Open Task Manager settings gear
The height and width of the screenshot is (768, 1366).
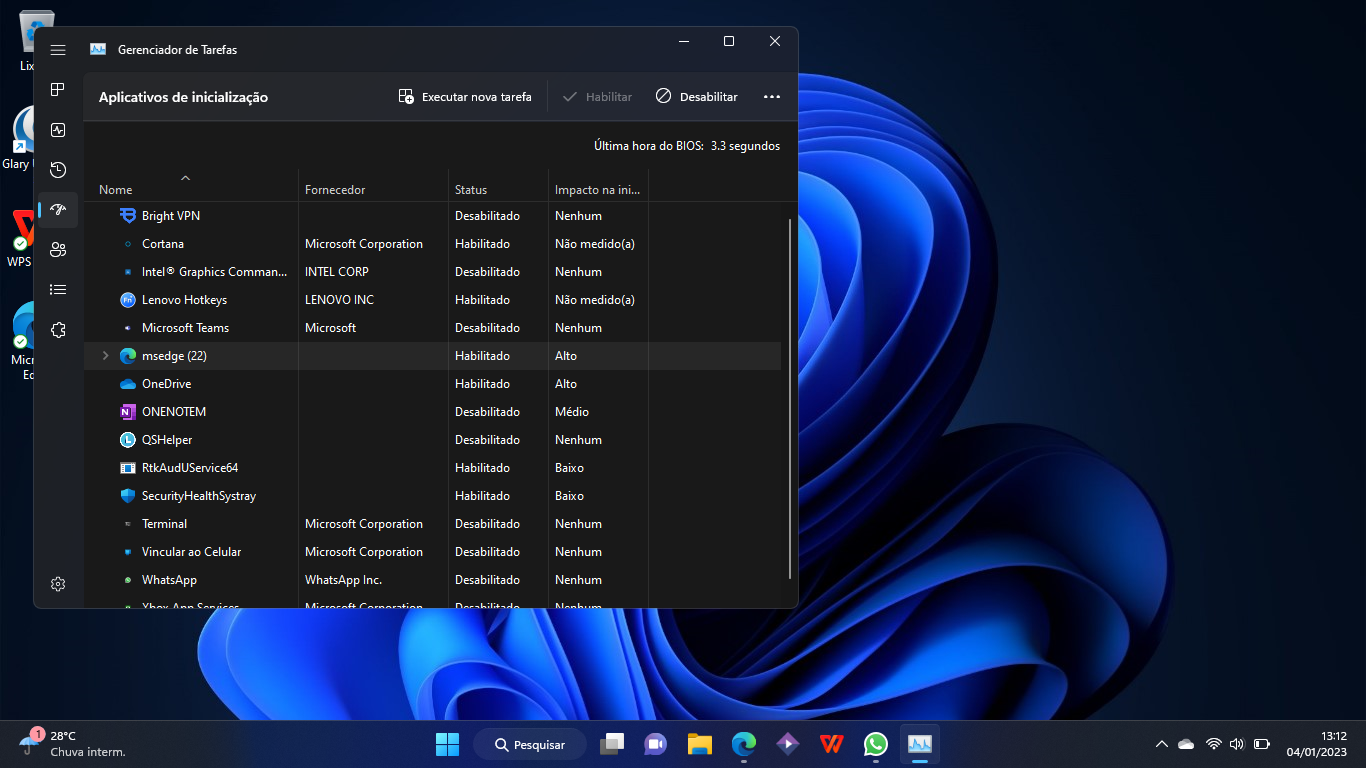click(58, 584)
